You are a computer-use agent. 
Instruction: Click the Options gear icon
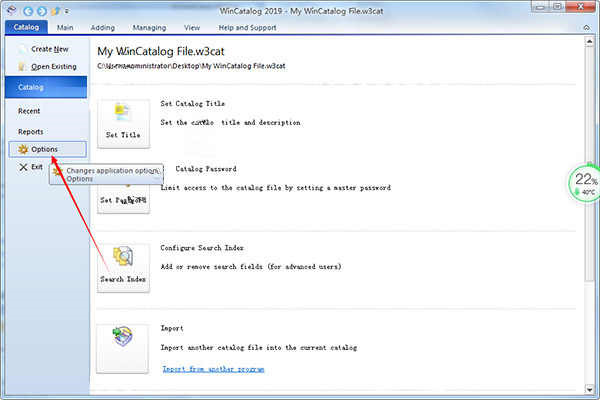(x=23, y=149)
